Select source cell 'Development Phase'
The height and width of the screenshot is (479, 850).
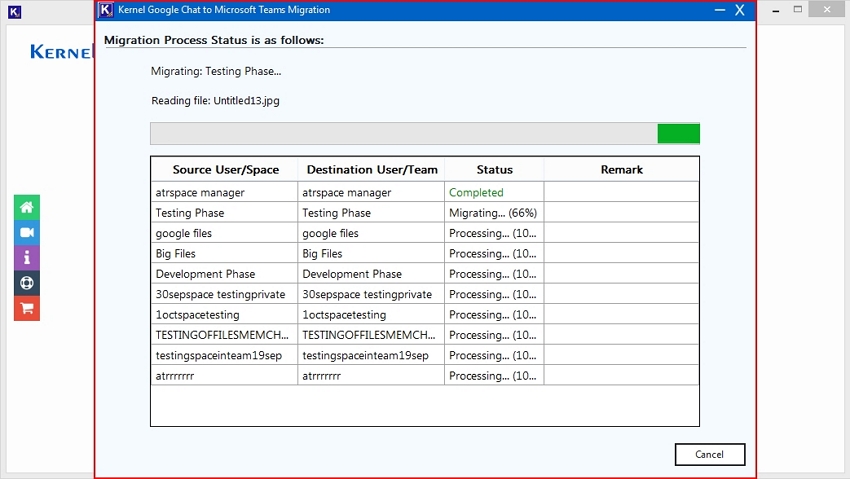(224, 274)
